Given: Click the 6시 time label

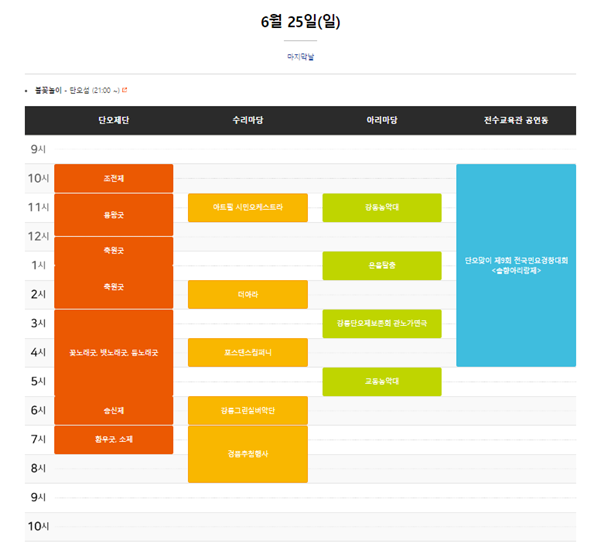Looking at the screenshot, I should (38, 410).
